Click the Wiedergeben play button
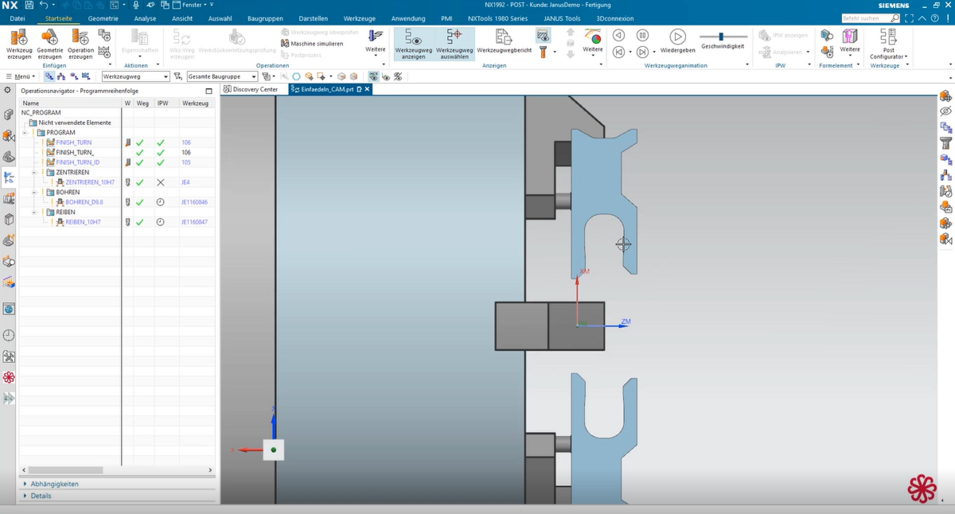Screen dimensions: 955x514 click(677, 41)
